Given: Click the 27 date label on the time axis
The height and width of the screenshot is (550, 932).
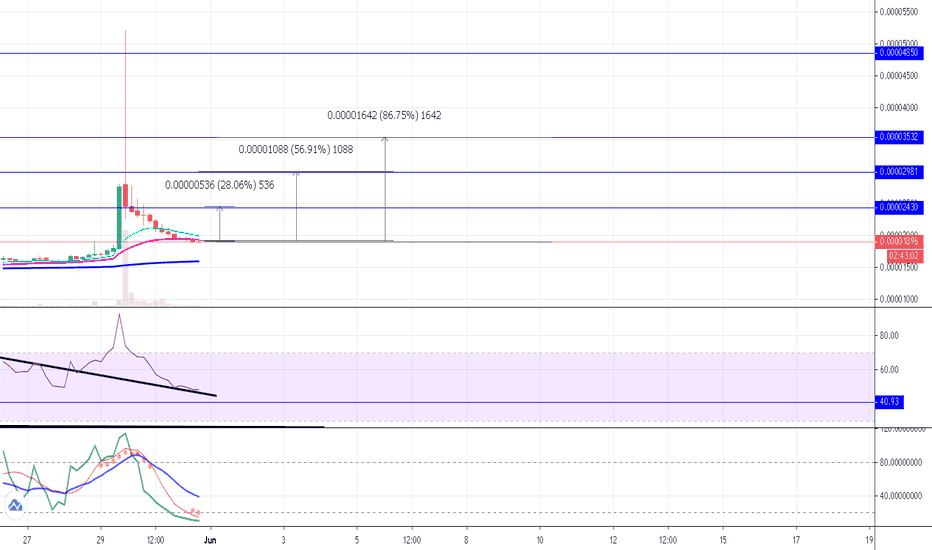Looking at the screenshot, I should point(27,540).
